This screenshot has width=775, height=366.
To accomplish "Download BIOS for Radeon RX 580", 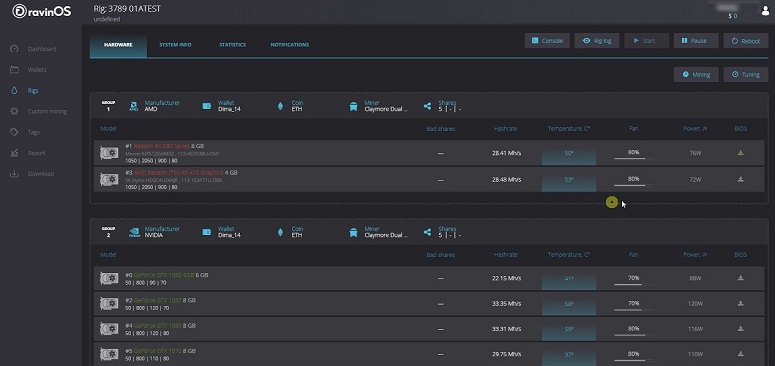I will (740, 153).
